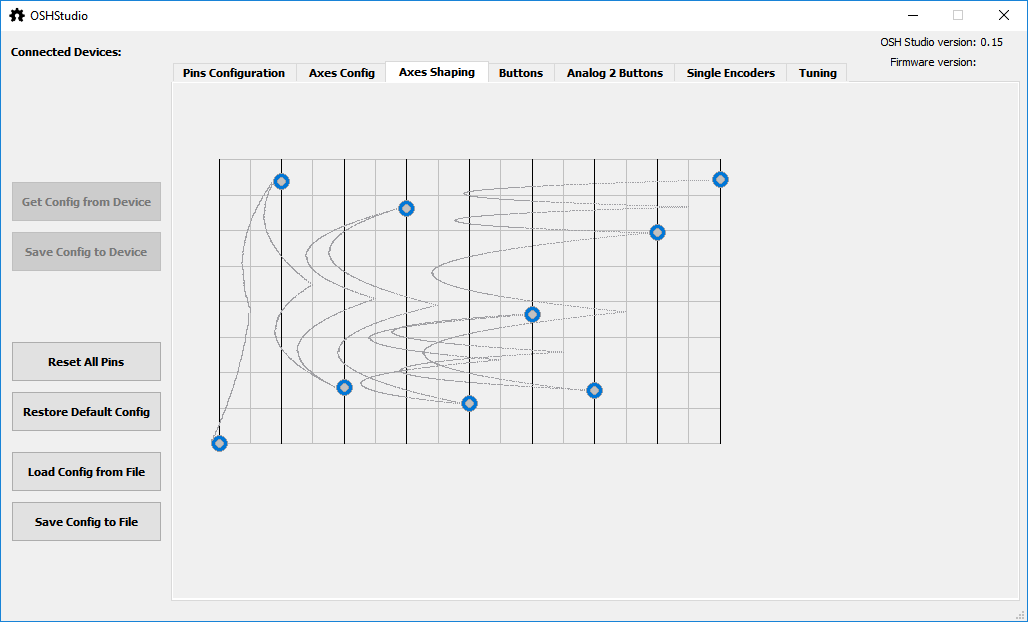Click the Reset All Pins button
This screenshot has height=622, width=1028.
86,362
